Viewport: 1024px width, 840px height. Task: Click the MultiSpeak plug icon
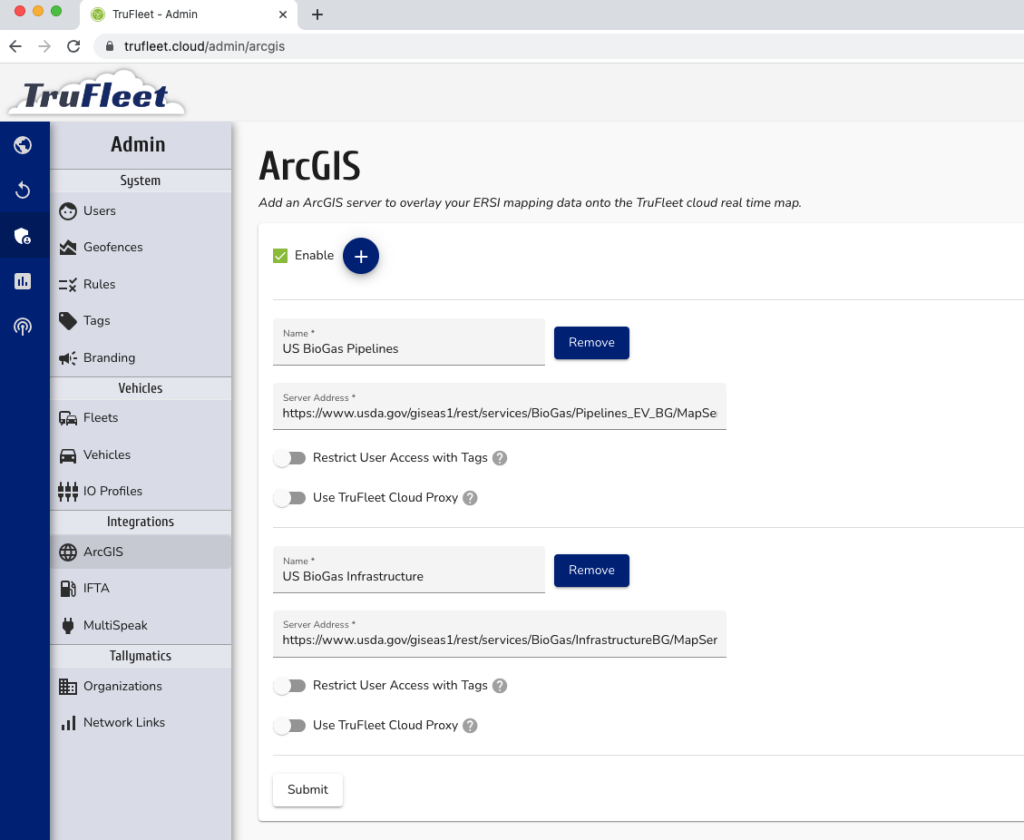tap(68, 626)
